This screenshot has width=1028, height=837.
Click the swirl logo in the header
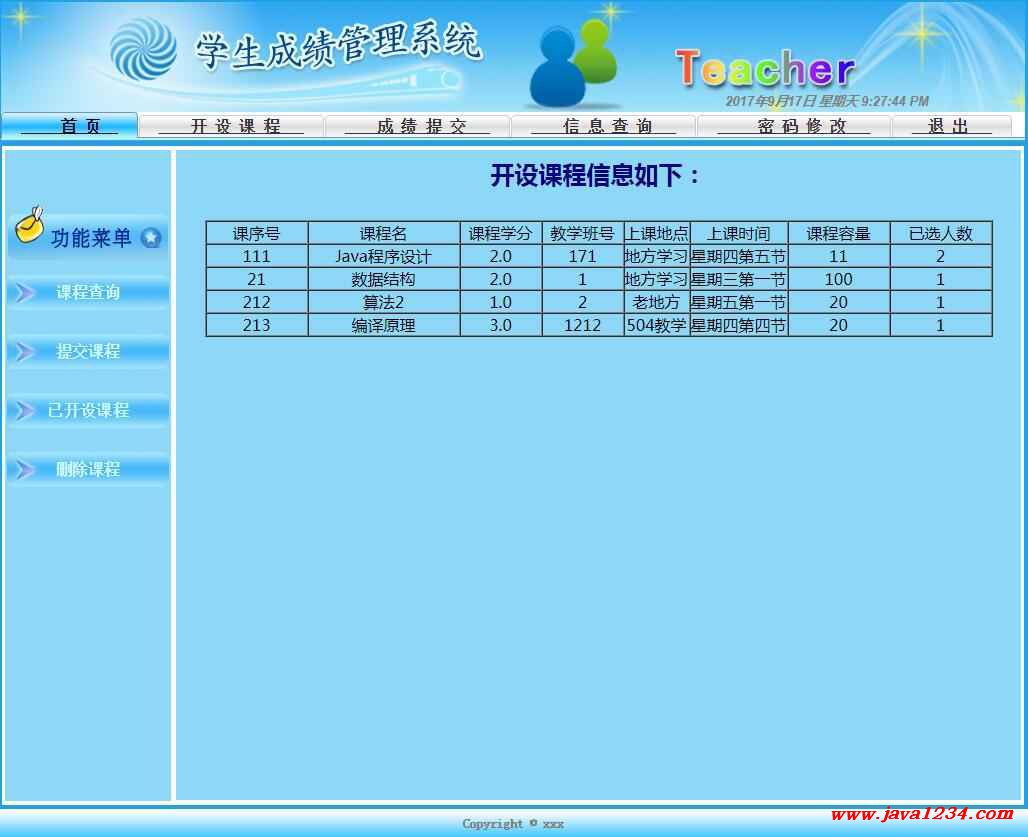[x=142, y=49]
